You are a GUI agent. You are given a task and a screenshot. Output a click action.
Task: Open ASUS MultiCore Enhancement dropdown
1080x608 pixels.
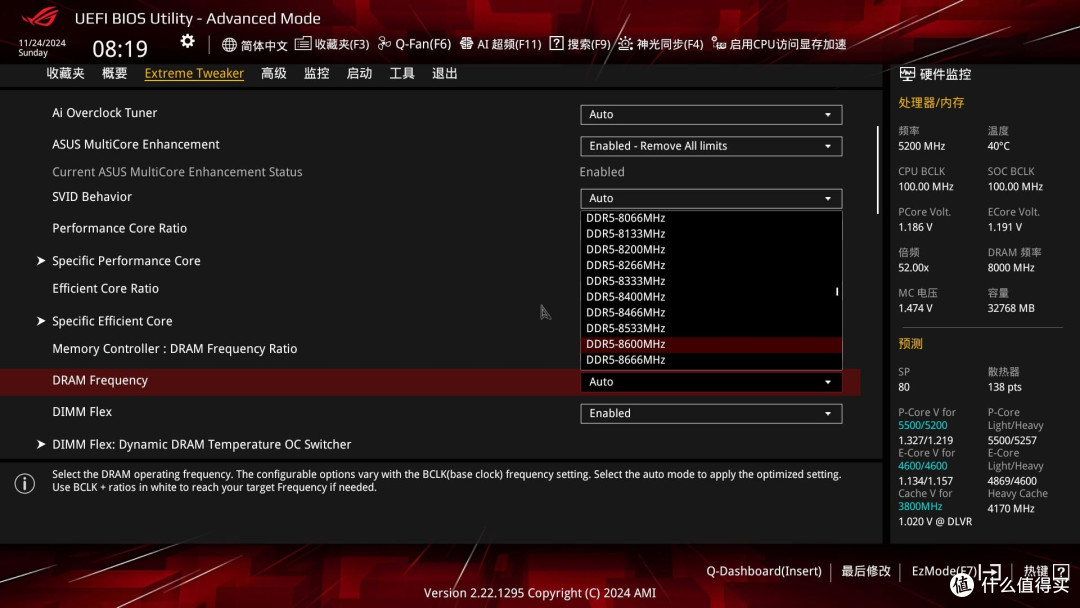click(711, 146)
